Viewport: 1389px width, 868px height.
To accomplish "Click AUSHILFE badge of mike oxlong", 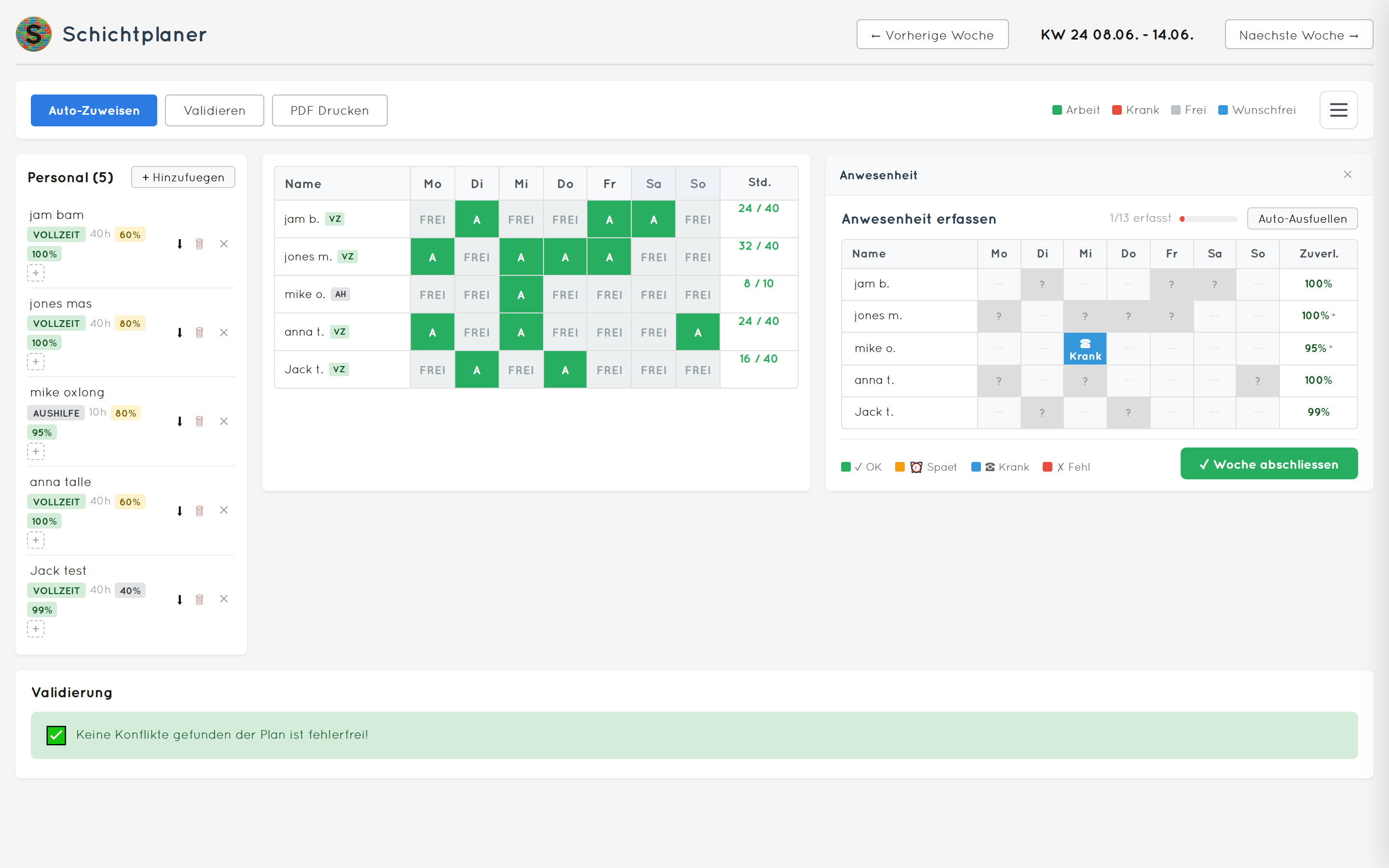I will tap(56, 413).
